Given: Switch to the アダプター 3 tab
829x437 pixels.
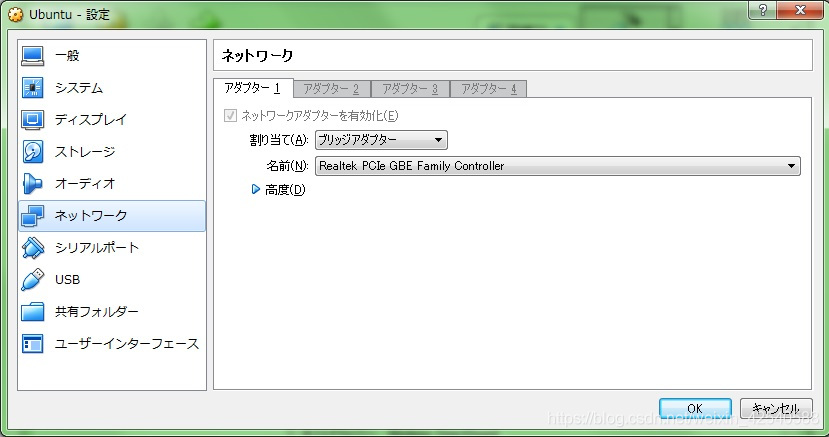Looking at the screenshot, I should 410,89.
